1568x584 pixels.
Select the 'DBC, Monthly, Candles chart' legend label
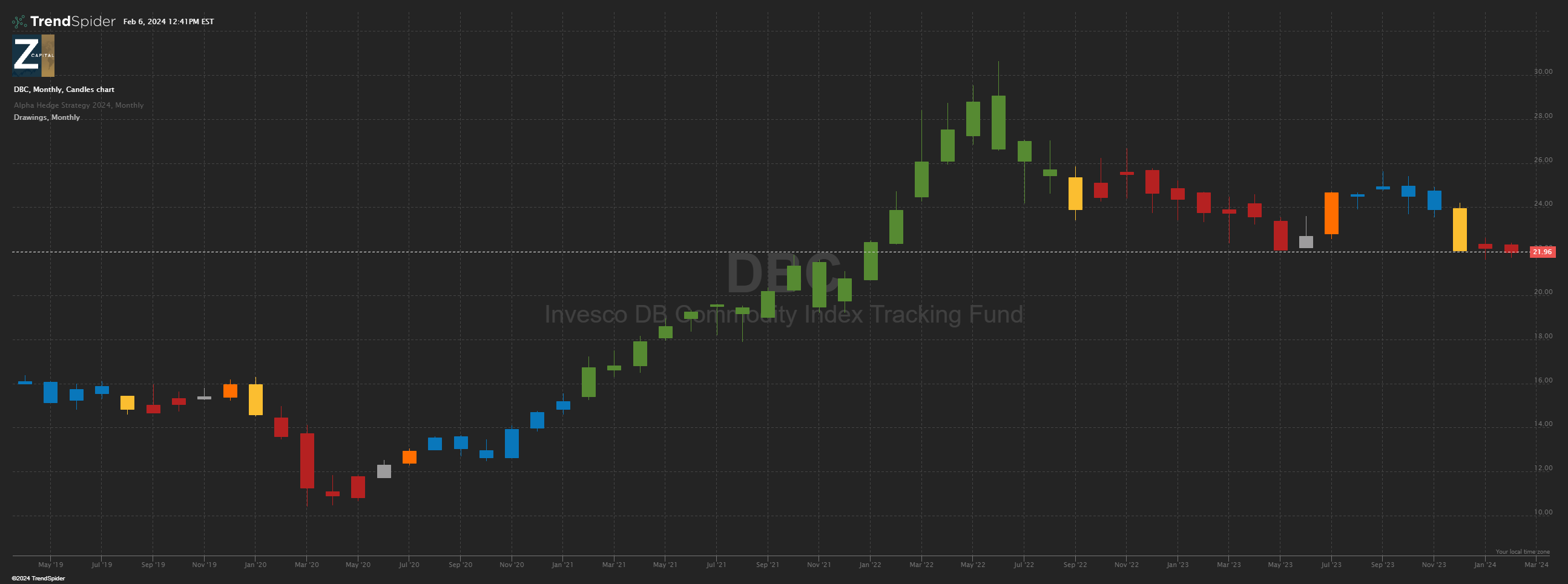click(64, 90)
